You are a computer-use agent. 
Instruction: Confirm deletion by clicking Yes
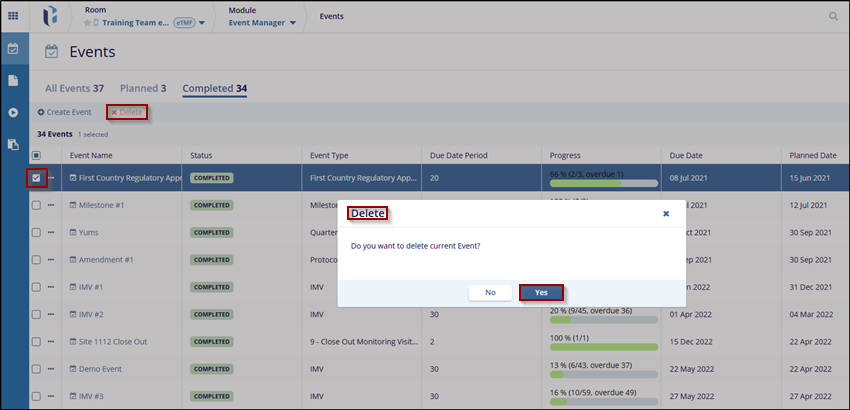(541, 293)
